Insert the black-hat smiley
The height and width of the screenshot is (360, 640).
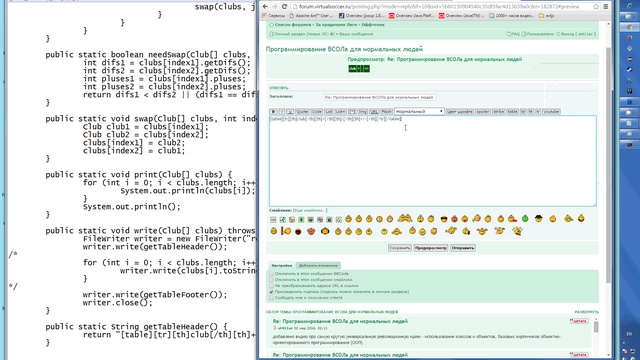coord(538,219)
